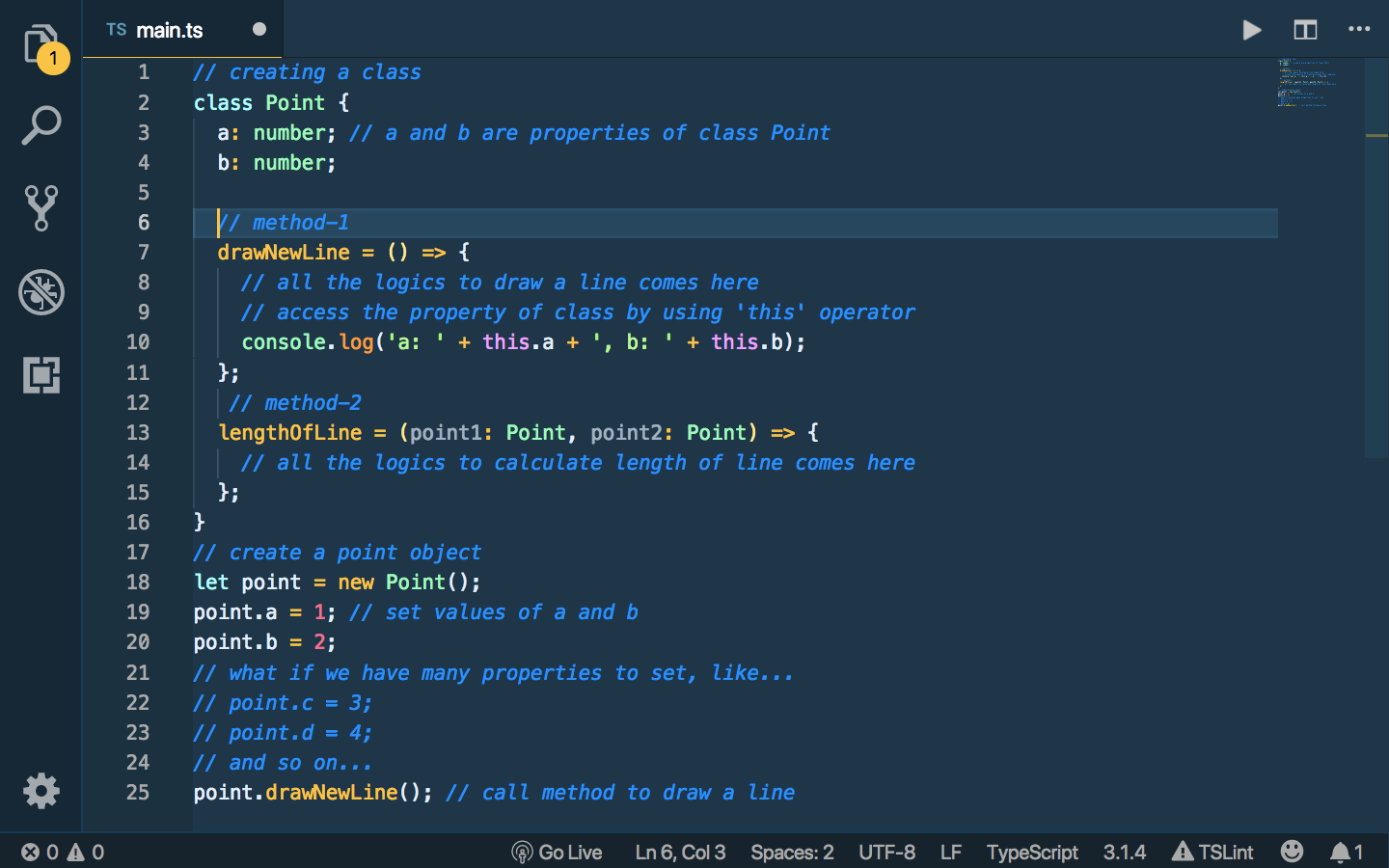Open TSLint status from the status bar
This screenshot has height=868, width=1389.
point(1212,853)
